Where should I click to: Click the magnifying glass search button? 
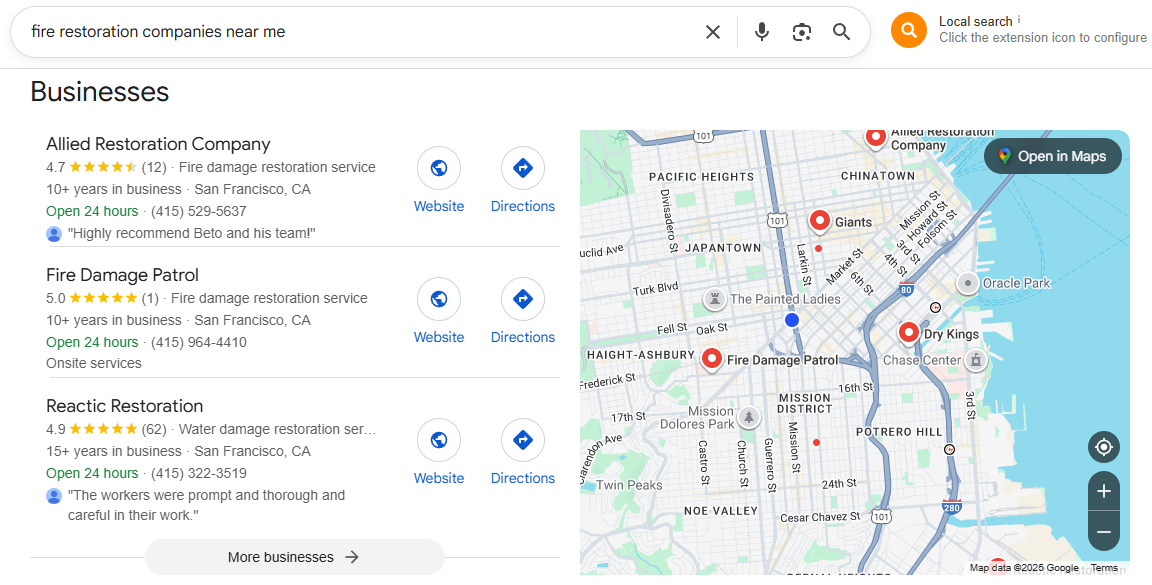[x=842, y=32]
